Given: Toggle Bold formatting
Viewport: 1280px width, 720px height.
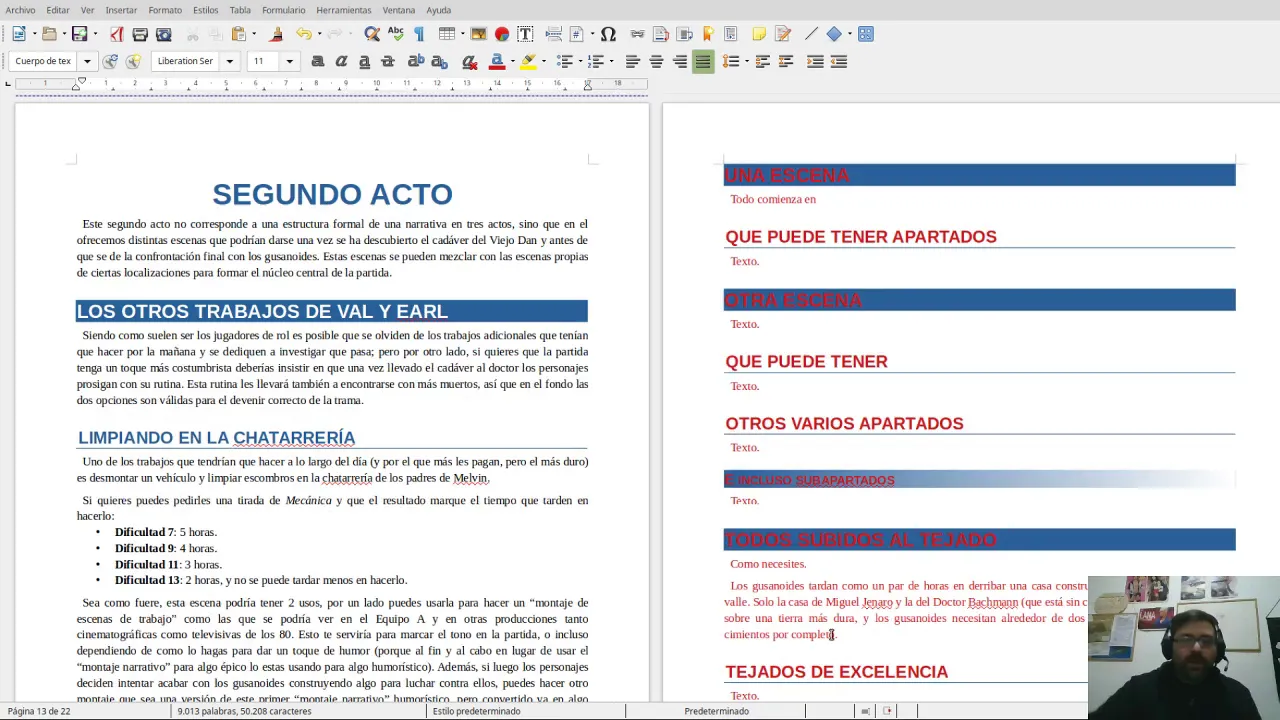Looking at the screenshot, I should point(318,61).
